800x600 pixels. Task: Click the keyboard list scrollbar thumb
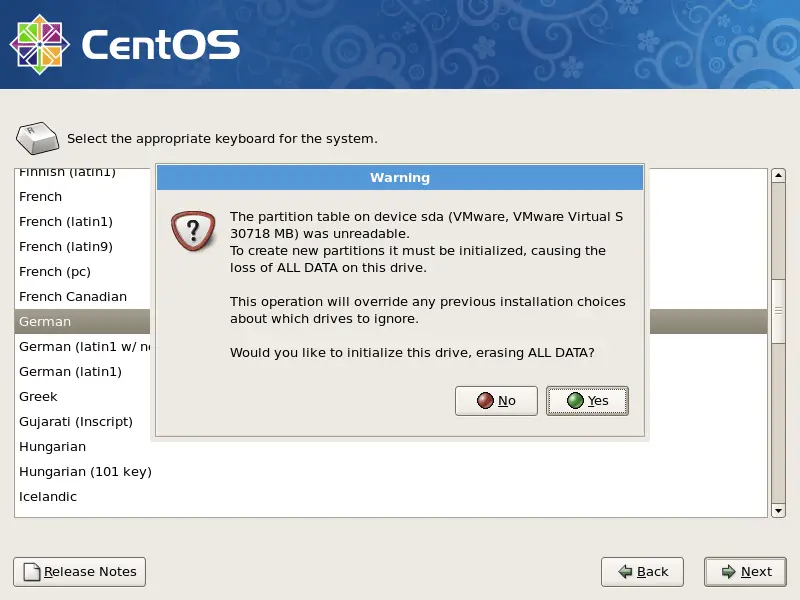tap(778, 311)
